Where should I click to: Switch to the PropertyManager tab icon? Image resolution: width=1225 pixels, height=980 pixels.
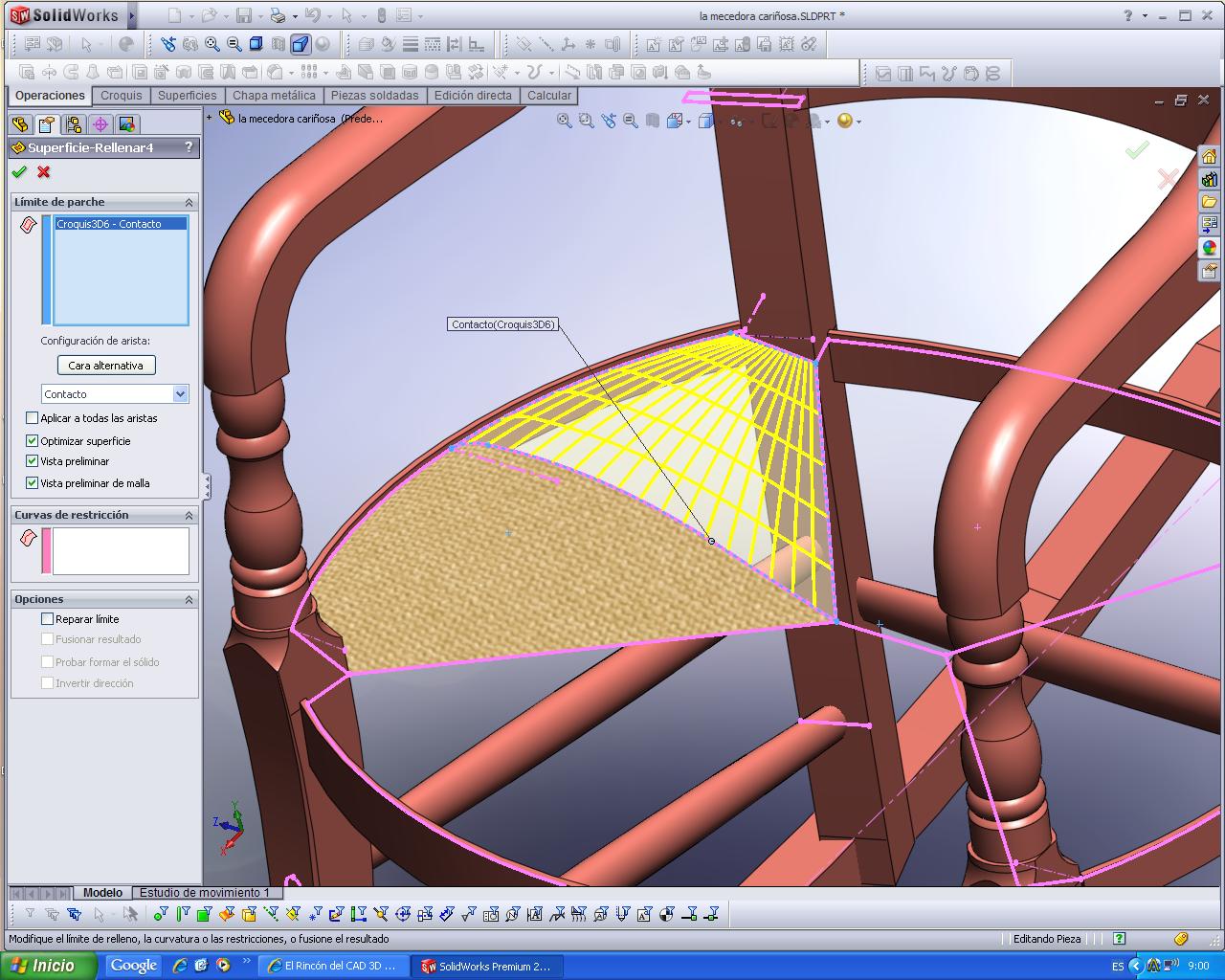tap(46, 124)
